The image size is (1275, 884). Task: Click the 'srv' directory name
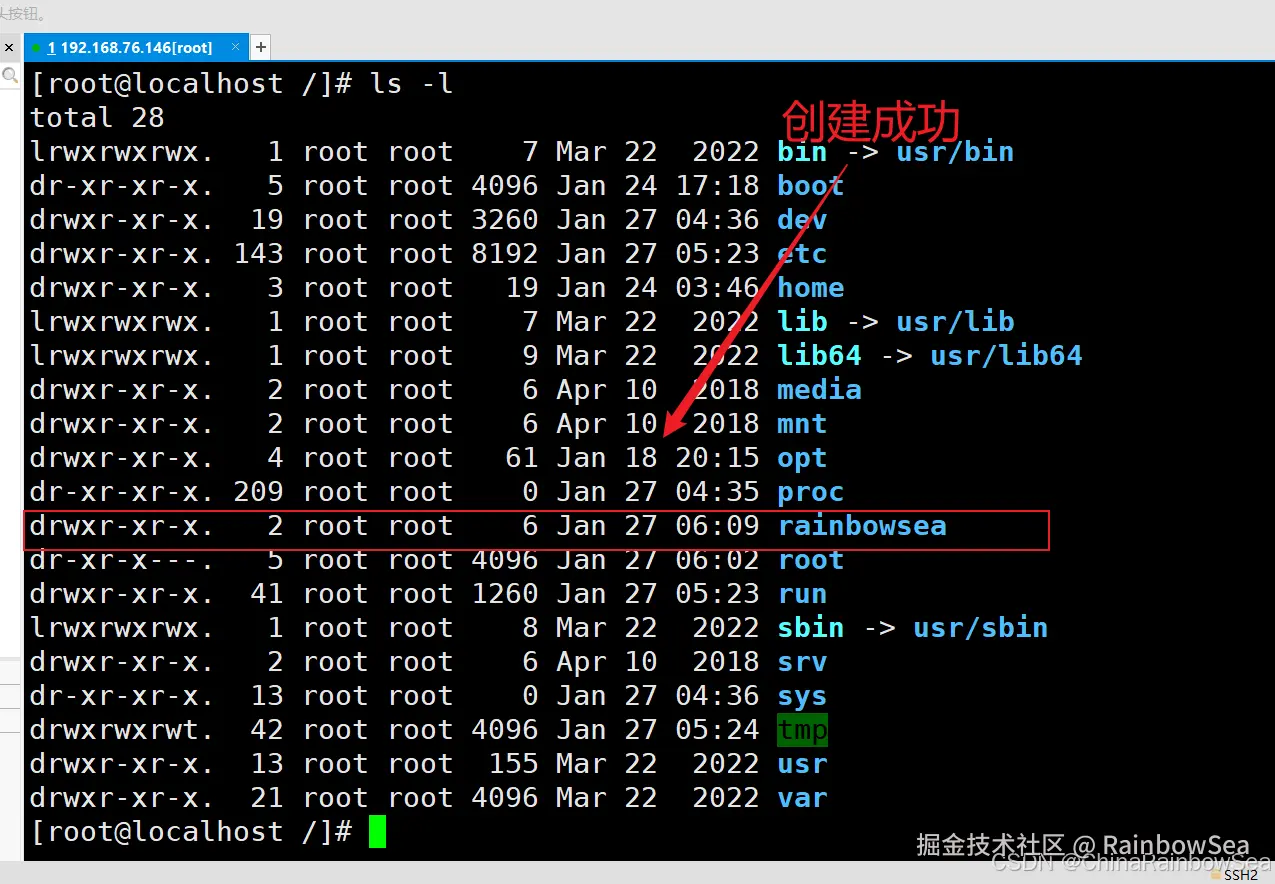pyautogui.click(x=802, y=662)
